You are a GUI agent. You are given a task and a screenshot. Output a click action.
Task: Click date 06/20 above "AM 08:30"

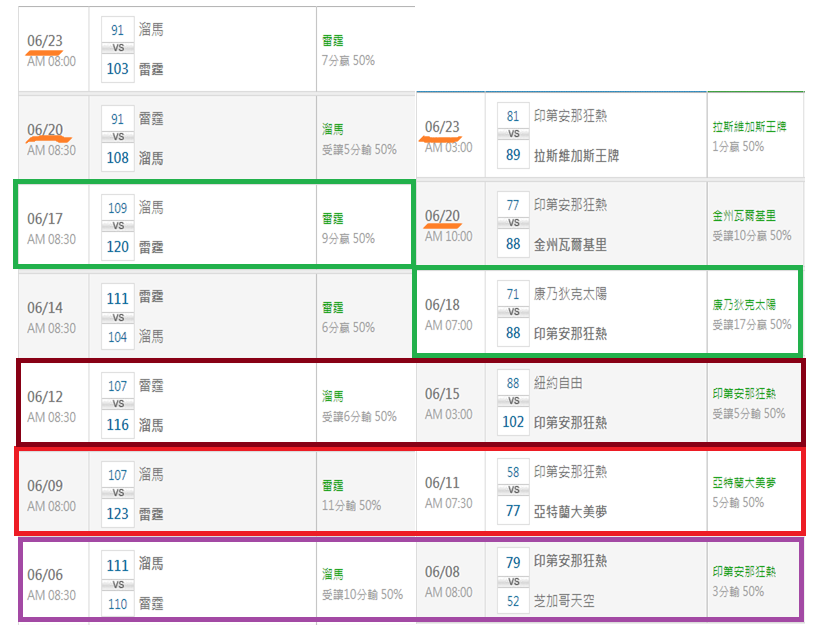click(x=45, y=130)
